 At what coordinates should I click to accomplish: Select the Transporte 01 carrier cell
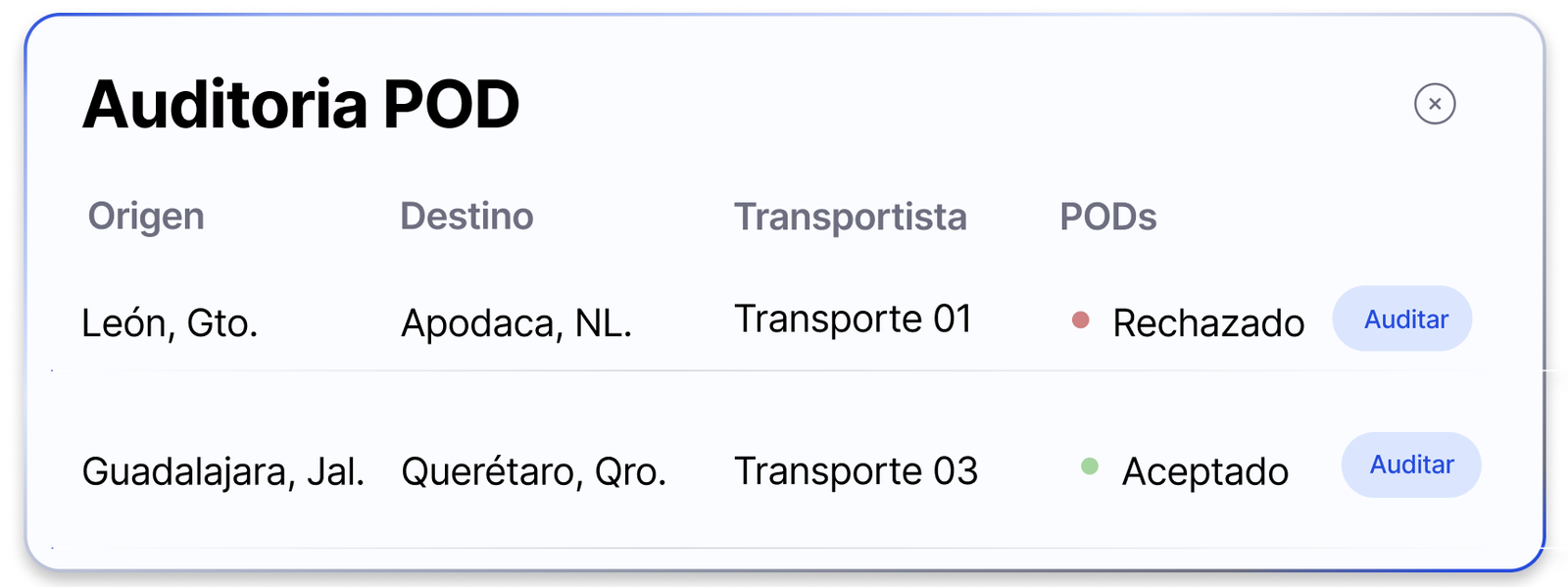click(854, 319)
